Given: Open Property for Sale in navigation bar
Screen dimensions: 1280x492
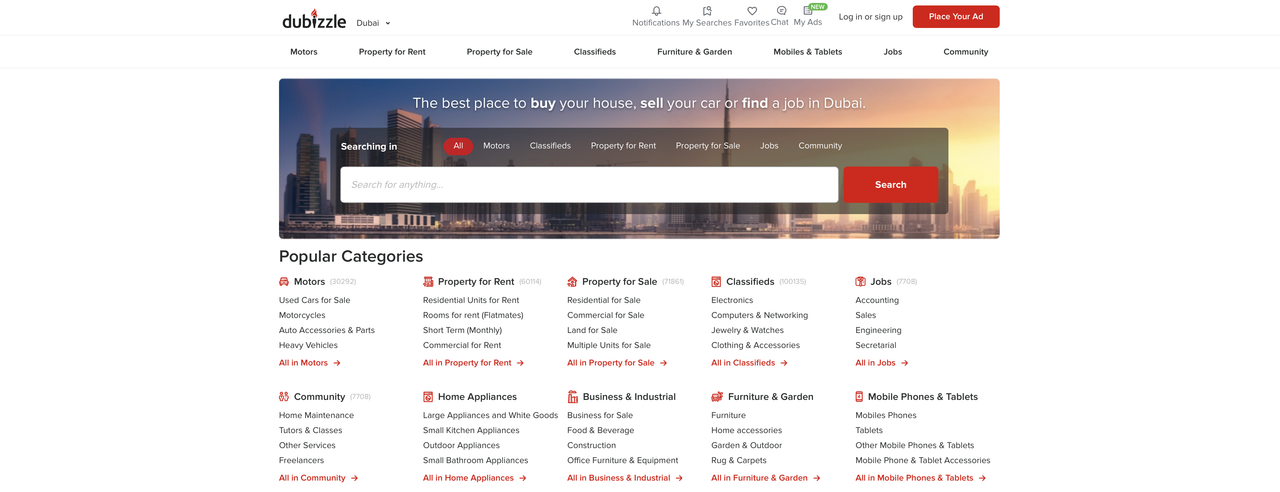Looking at the screenshot, I should click(x=499, y=52).
